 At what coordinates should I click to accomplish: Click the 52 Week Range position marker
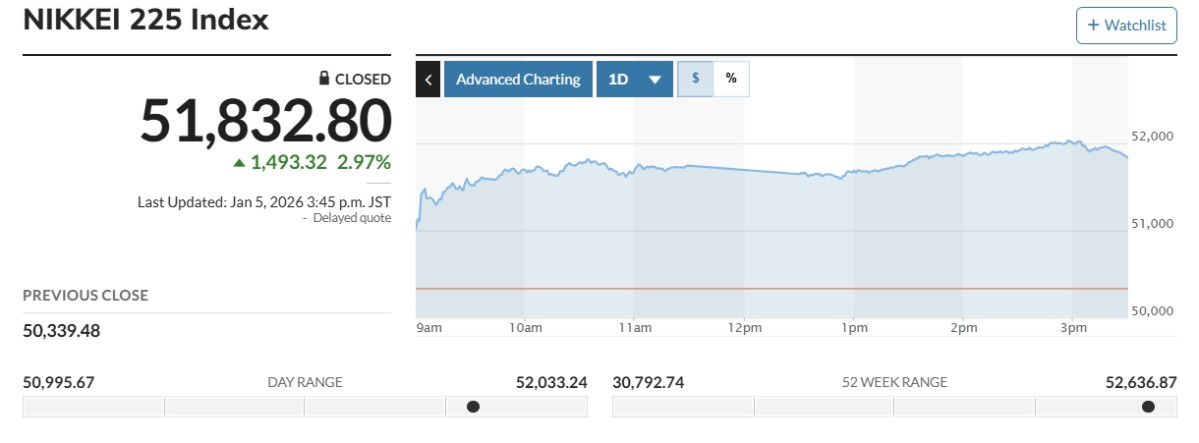(x=1148, y=406)
